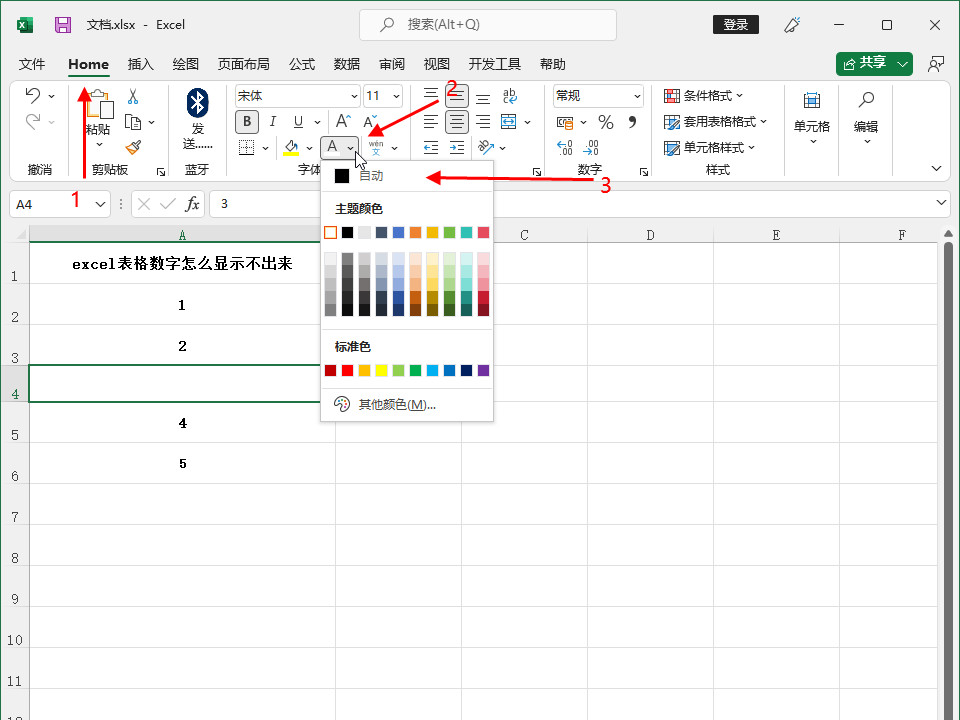The width and height of the screenshot is (960, 720).
Task: Click the percent style icon
Action: pyautogui.click(x=606, y=122)
